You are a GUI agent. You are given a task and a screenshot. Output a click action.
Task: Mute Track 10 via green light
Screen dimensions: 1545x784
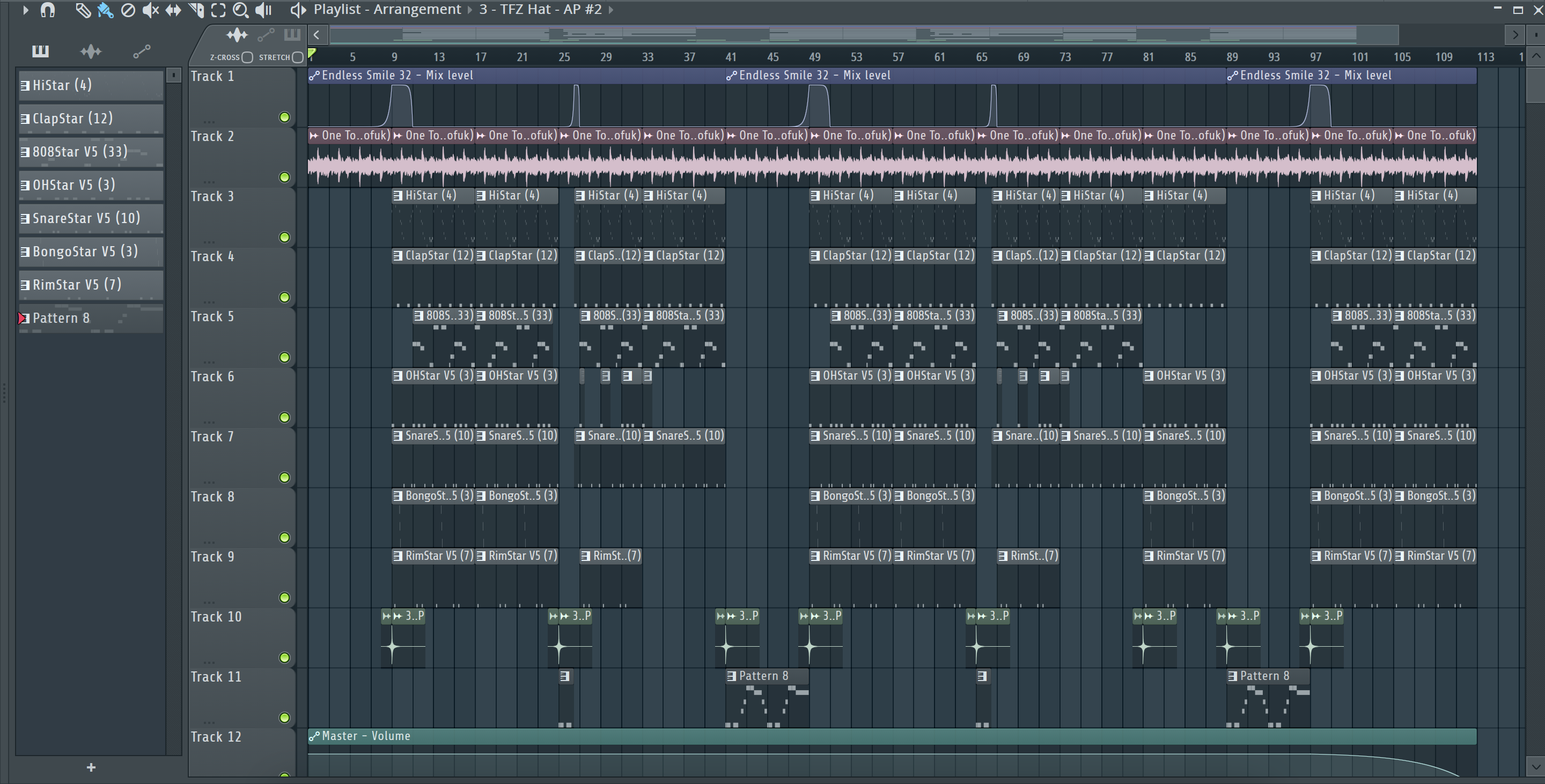point(285,658)
